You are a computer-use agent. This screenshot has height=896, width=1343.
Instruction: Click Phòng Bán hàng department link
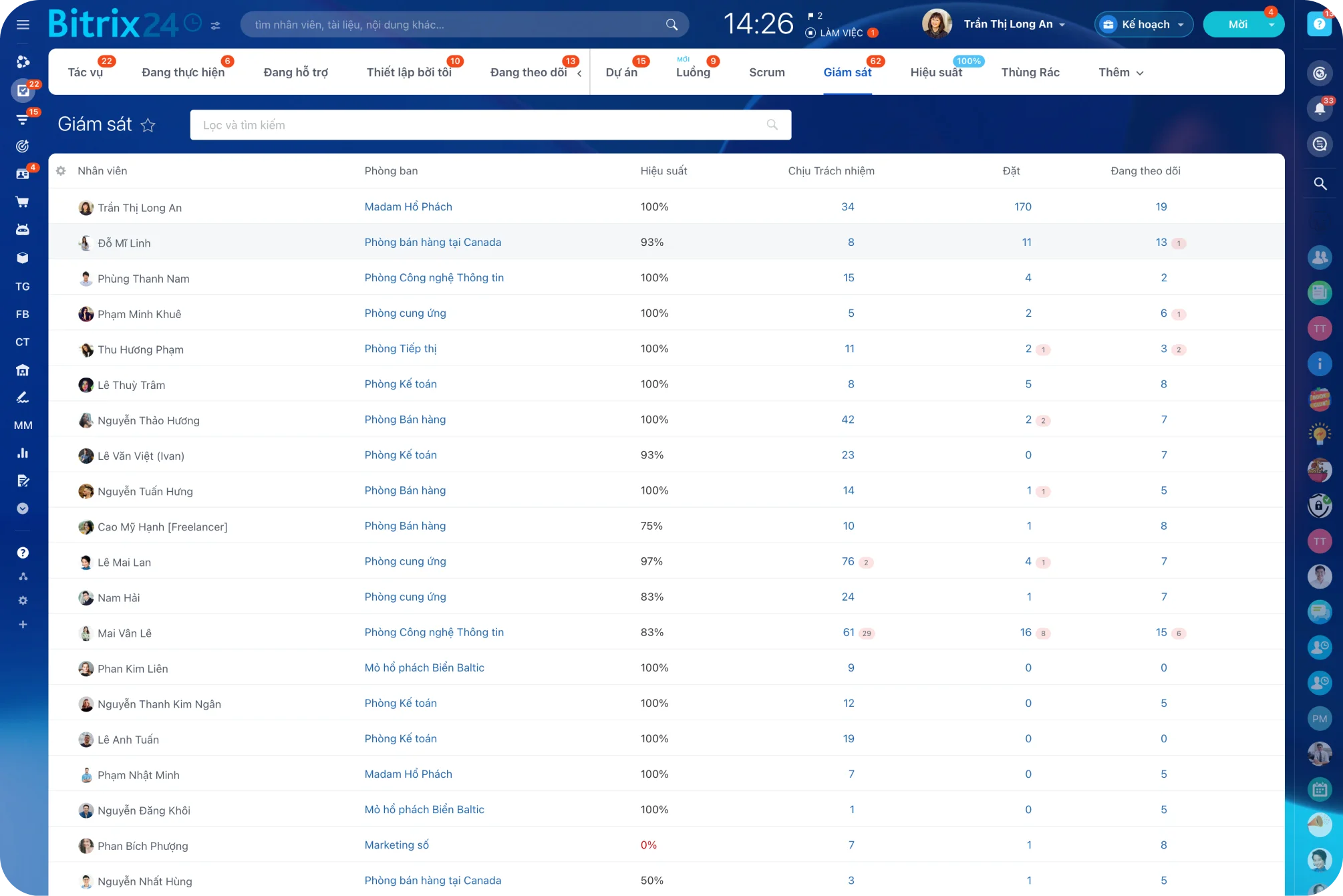coord(405,419)
